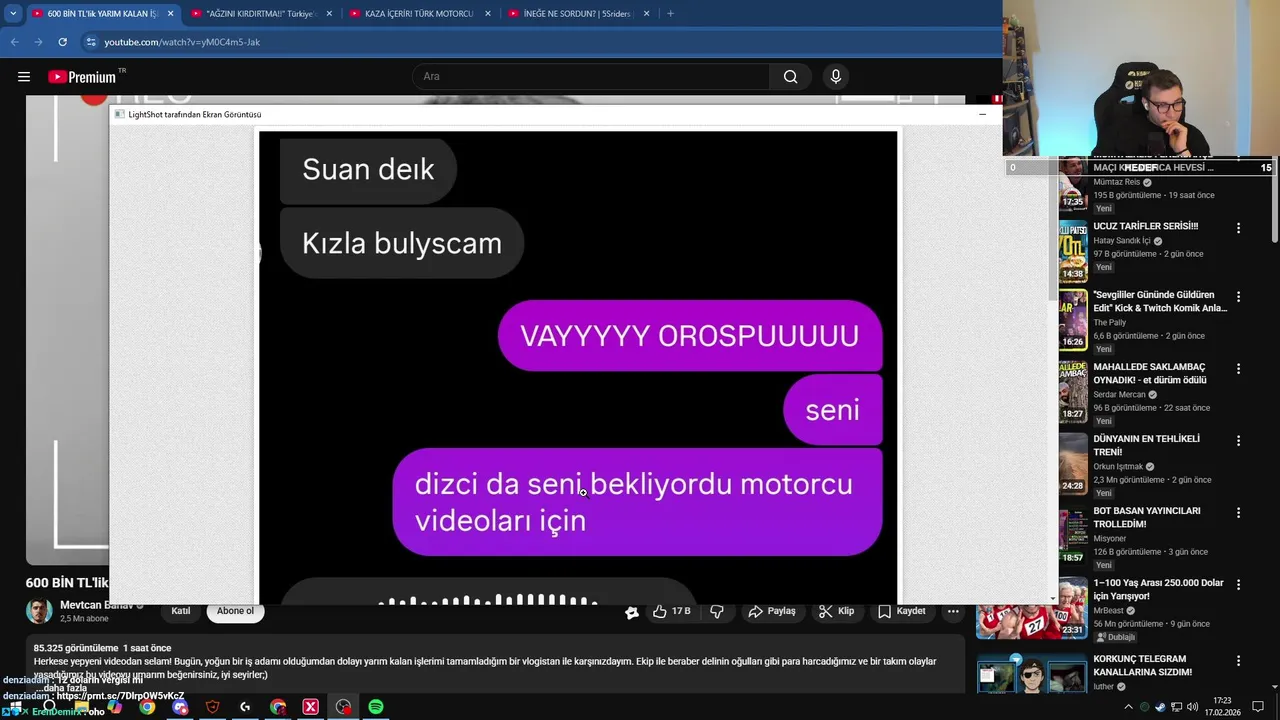
Task: Close the "KAZA İÇERİR" tab
Action: point(488,14)
